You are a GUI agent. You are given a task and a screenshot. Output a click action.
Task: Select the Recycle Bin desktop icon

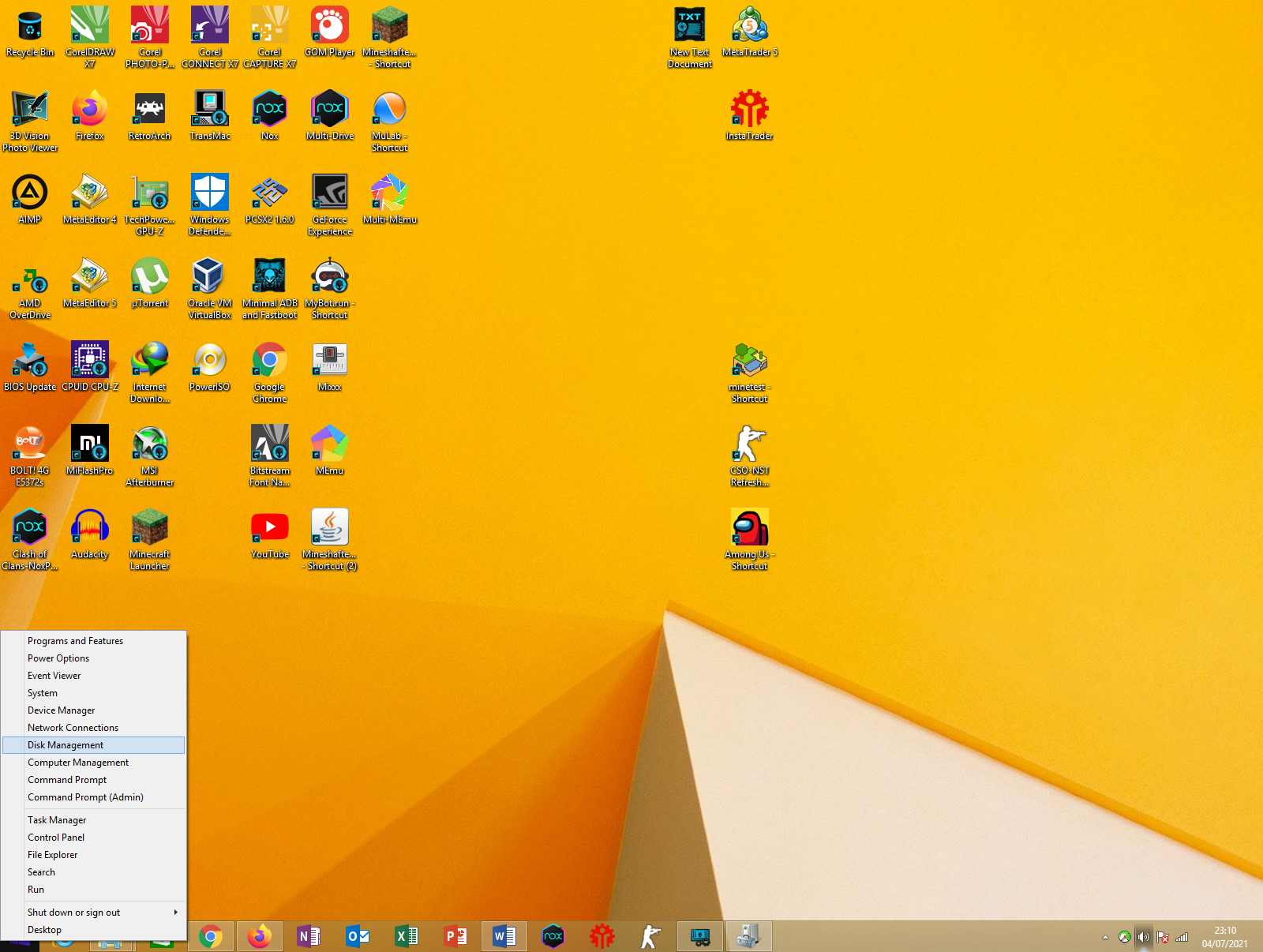[30, 32]
